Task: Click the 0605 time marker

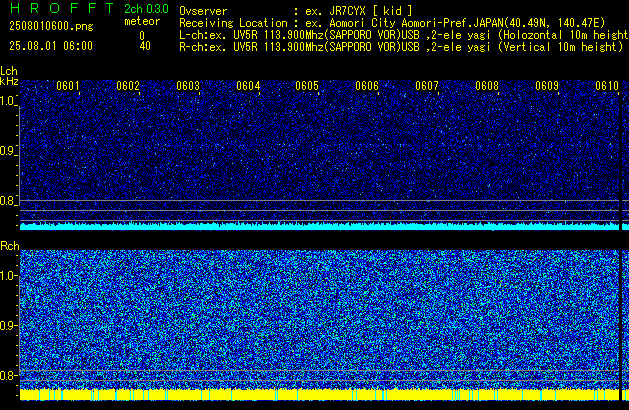Action: (x=307, y=86)
